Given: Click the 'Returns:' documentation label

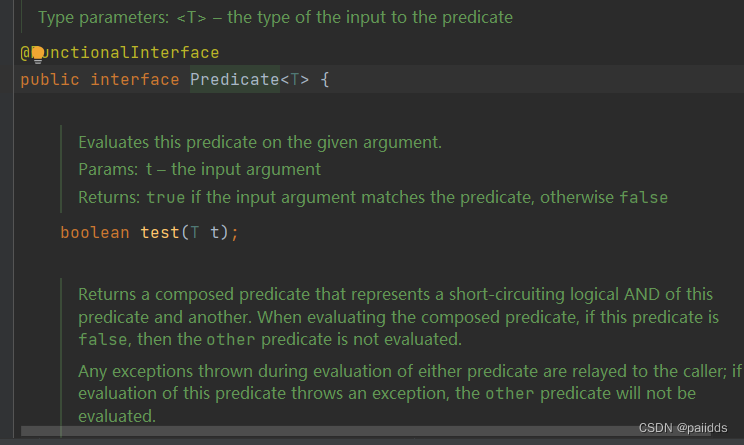Looking at the screenshot, I should 108,197.
